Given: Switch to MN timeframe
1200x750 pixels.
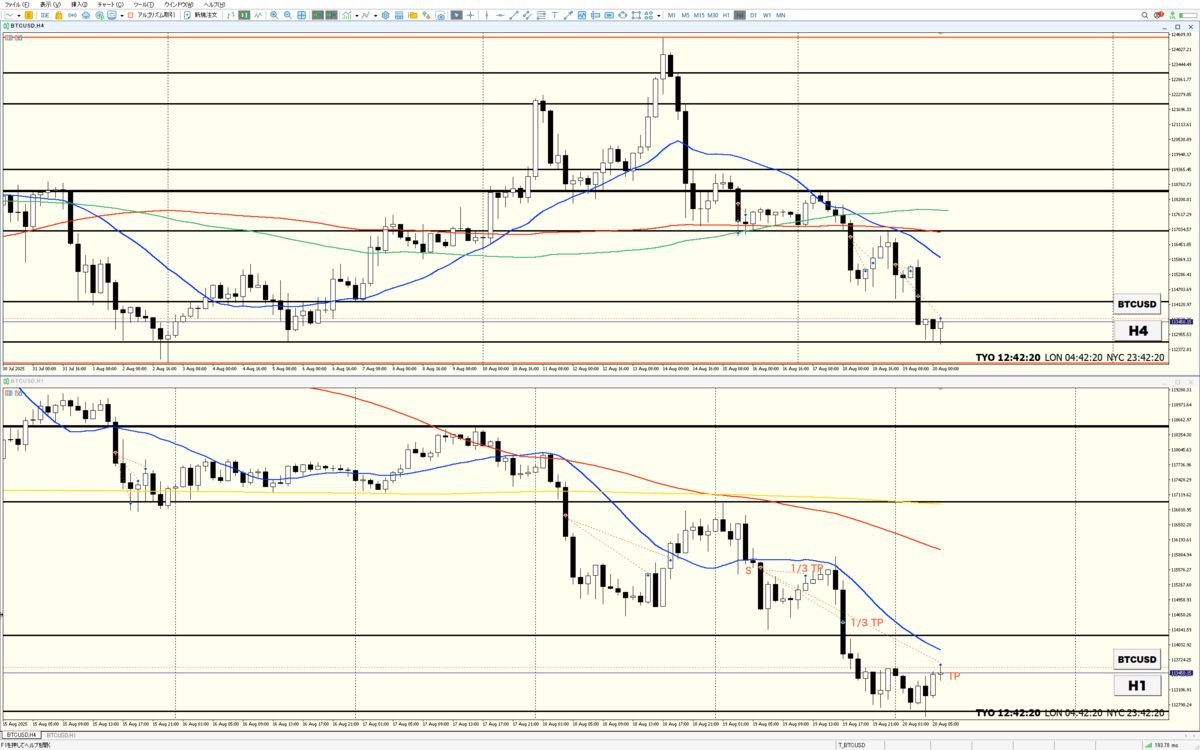Looking at the screenshot, I should 781,15.
